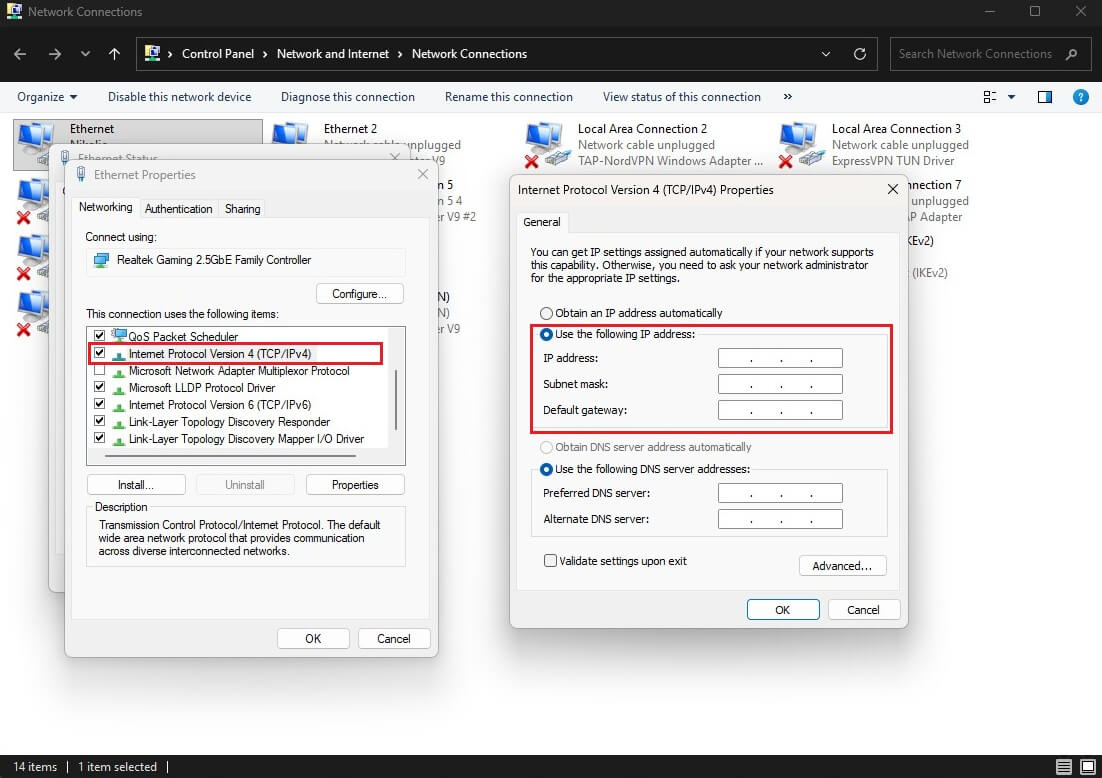
Task: Click the details view icon in the status bar
Action: pyautogui.click(x=1063, y=766)
